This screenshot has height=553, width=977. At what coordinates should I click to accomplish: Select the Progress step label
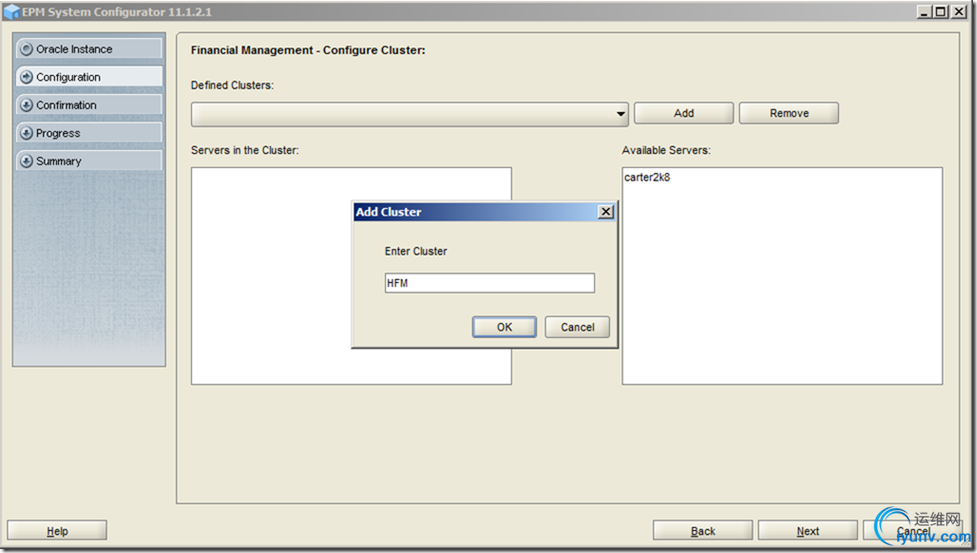tap(58, 133)
